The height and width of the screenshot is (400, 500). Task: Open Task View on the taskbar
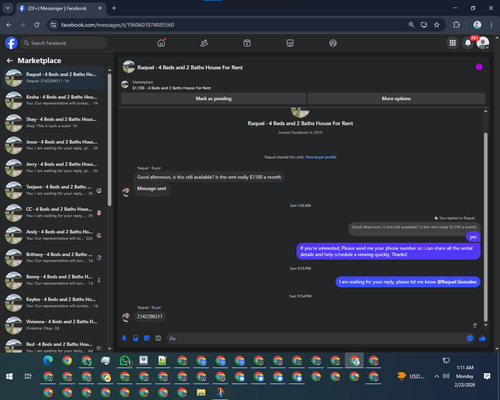click(x=28, y=376)
